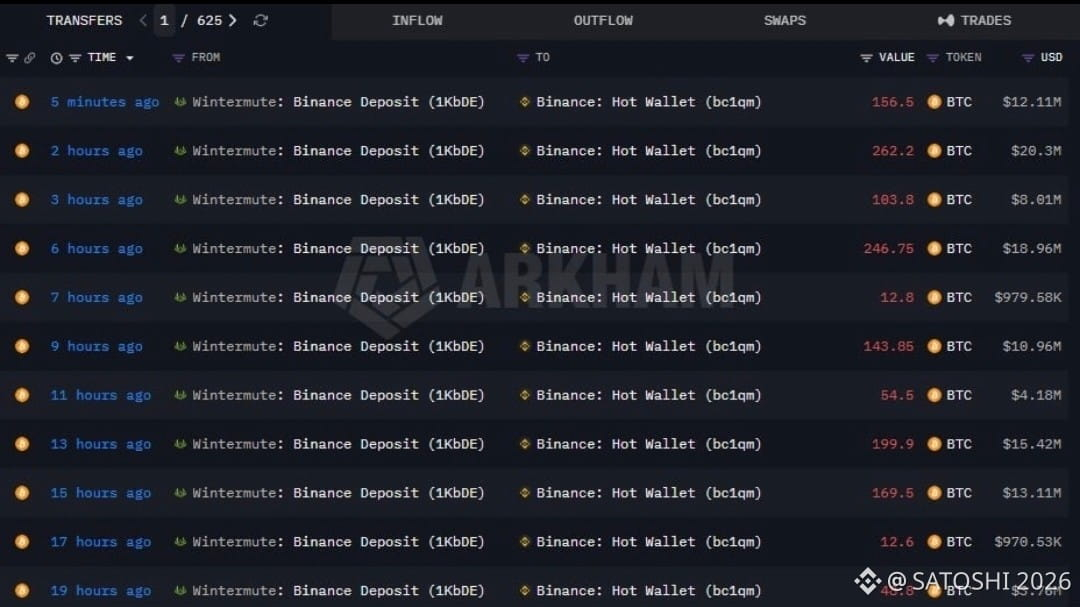Click the Binance logo in 3 hours ago row

point(524,200)
